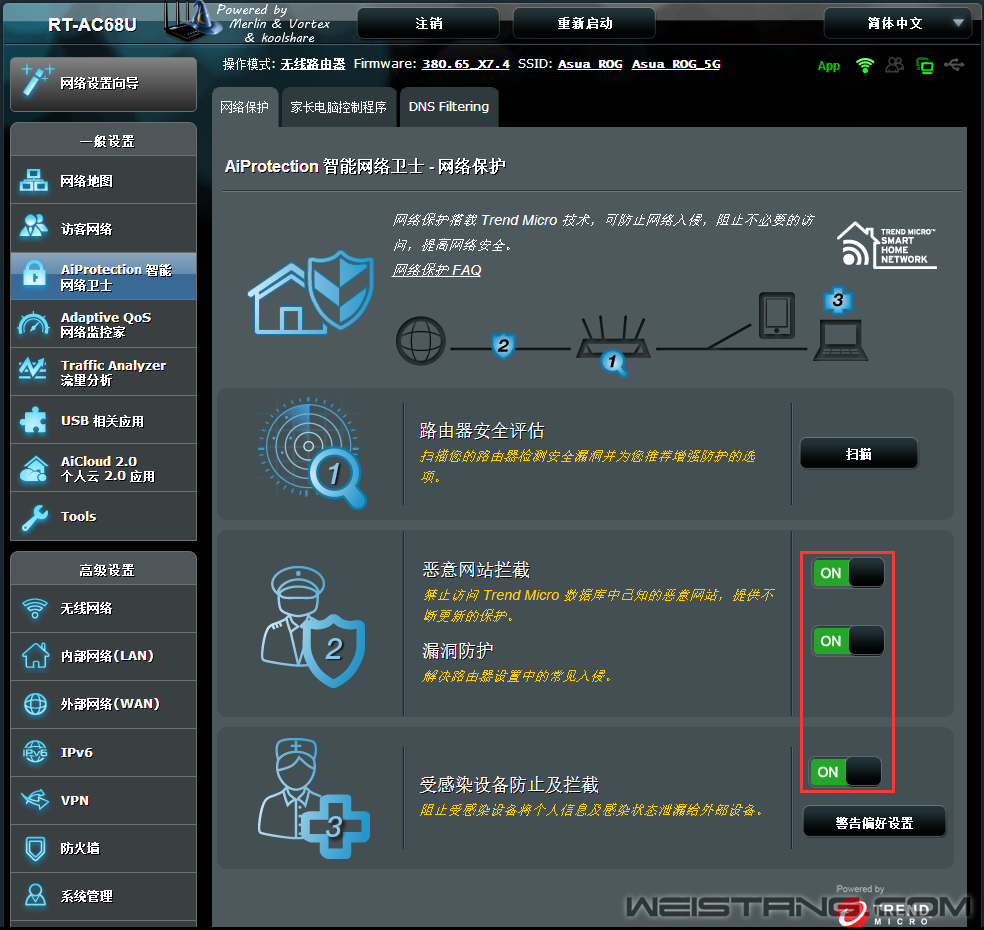
Task: Click the firmware version 380.65_X7.4 link
Action: pos(466,64)
